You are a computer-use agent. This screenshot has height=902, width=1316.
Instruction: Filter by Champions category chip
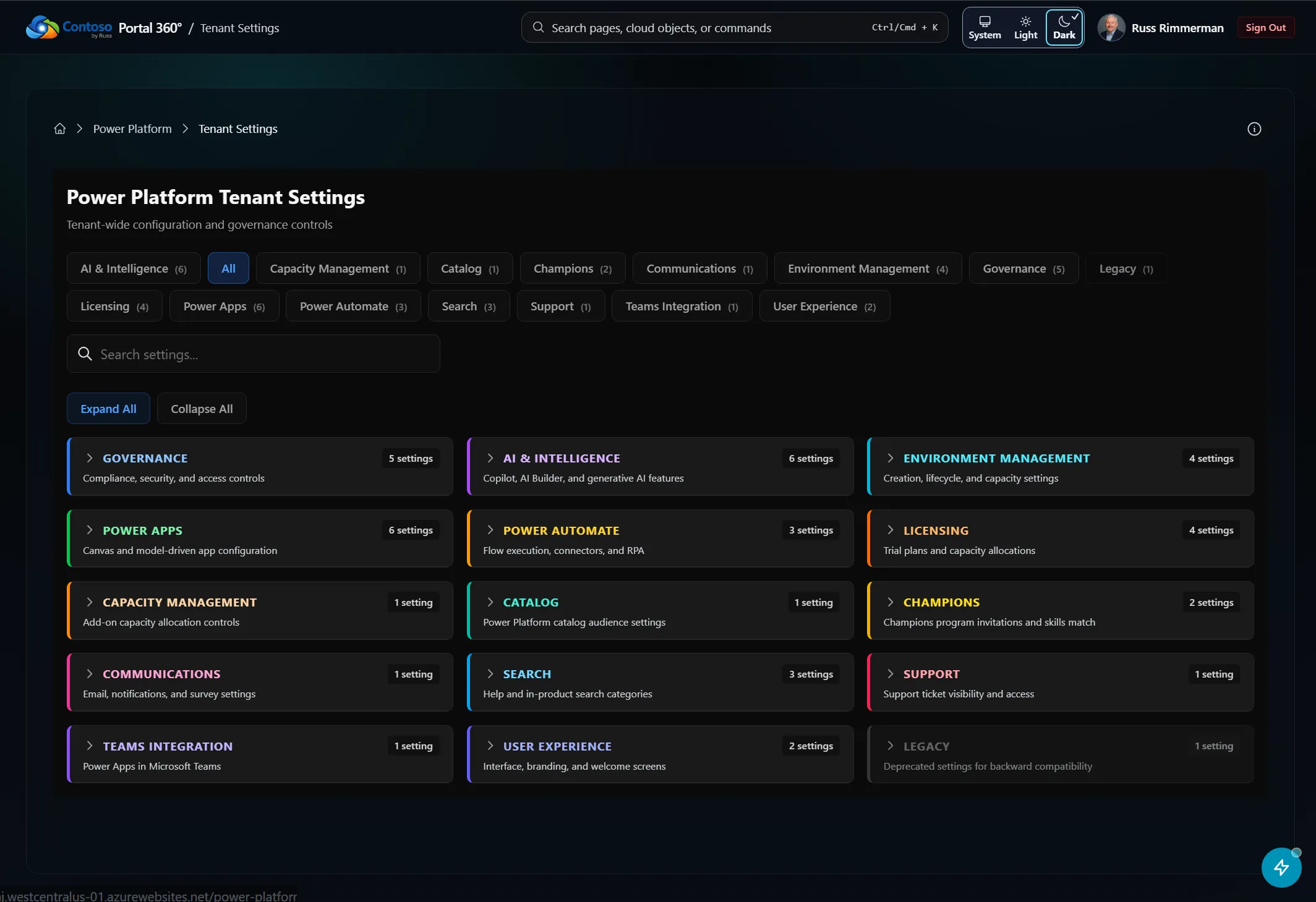click(x=573, y=268)
